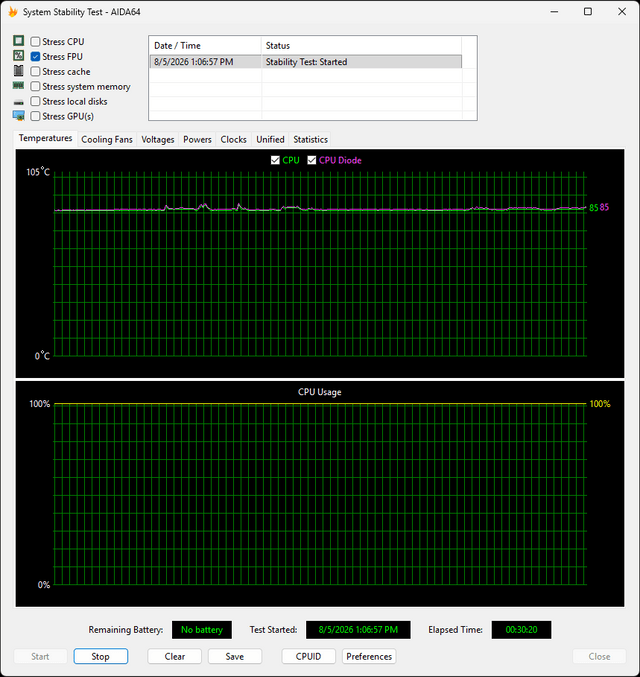Click the 105°C axis label

[38, 172]
